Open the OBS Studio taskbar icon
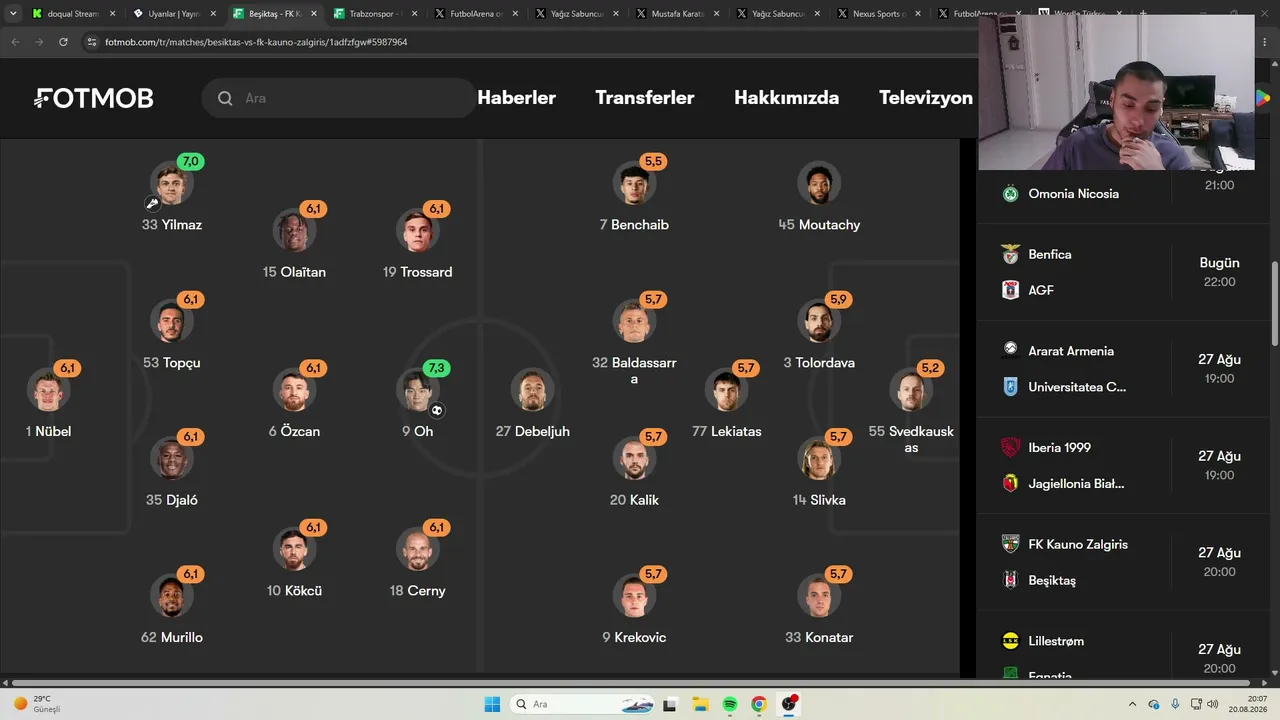This screenshot has width=1280, height=720. pos(789,704)
